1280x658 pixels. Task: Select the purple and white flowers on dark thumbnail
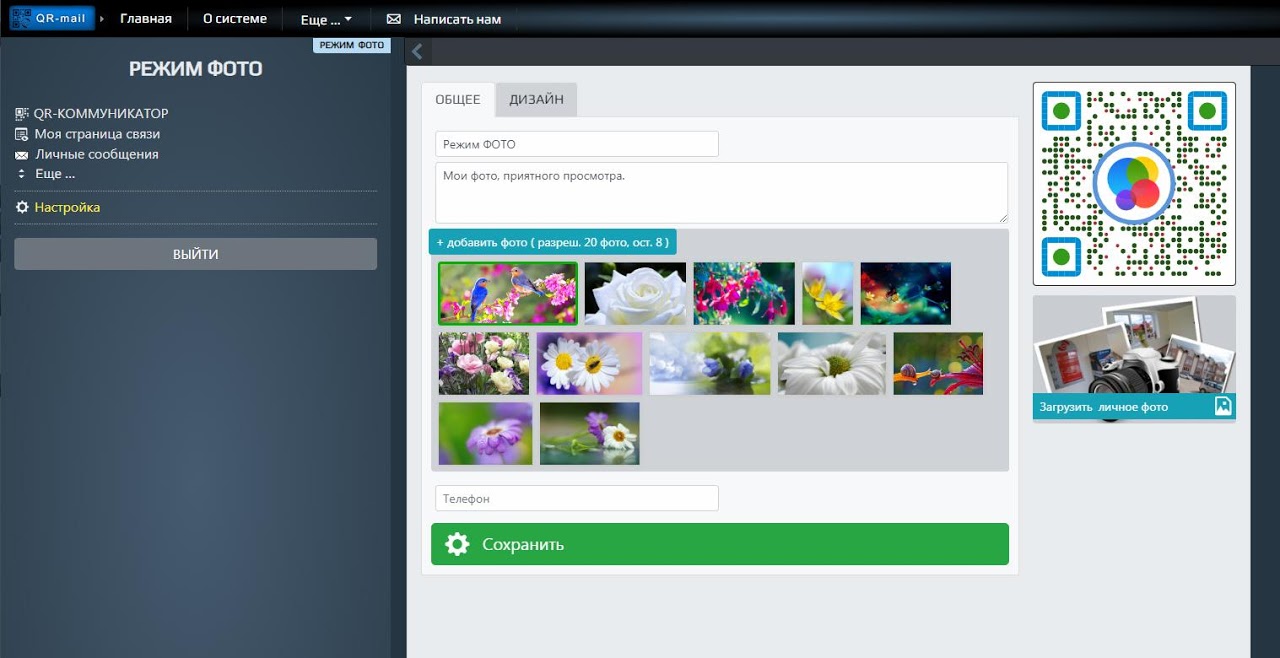(590, 433)
